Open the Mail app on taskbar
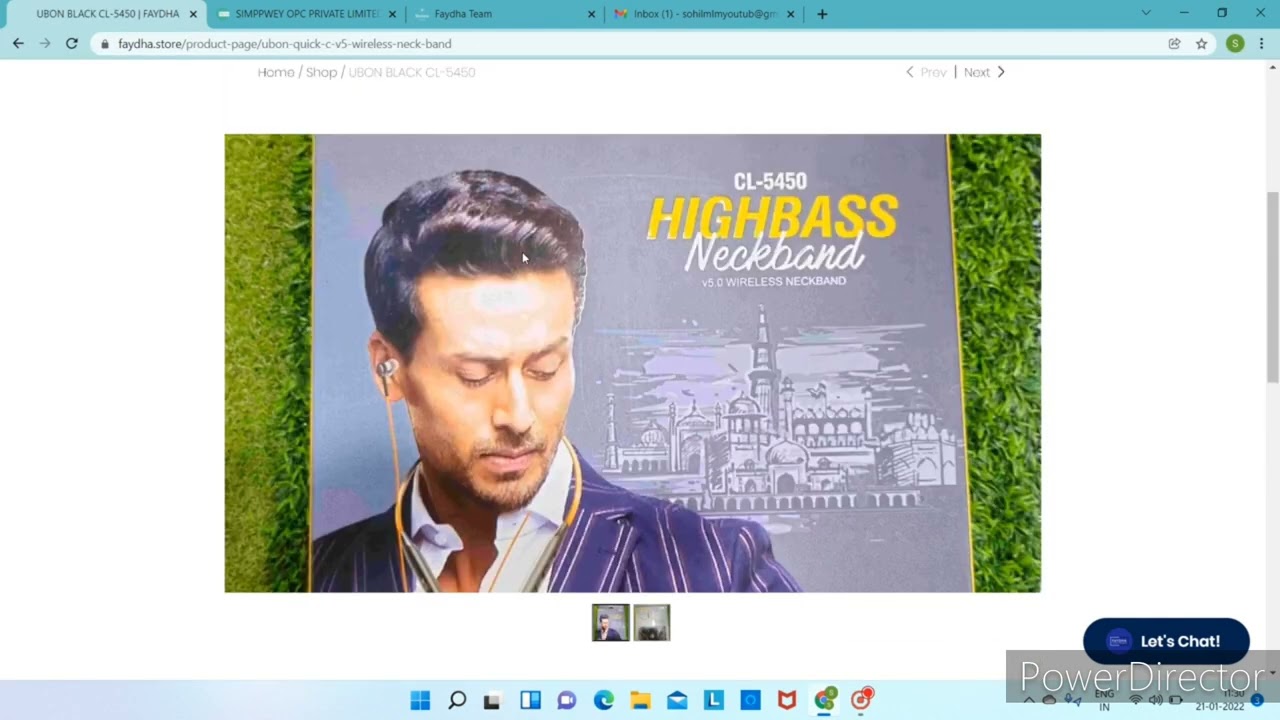Image resolution: width=1280 pixels, height=720 pixels. [677, 700]
